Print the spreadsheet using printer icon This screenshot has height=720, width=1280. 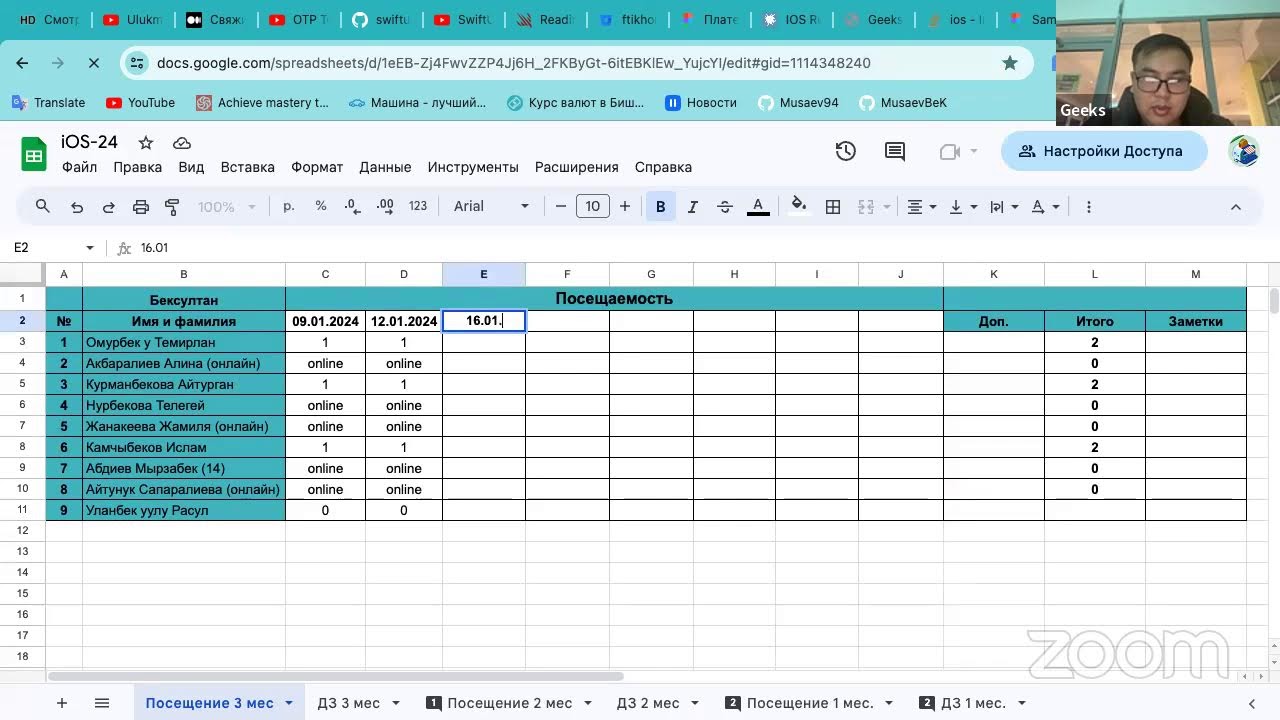coord(141,207)
